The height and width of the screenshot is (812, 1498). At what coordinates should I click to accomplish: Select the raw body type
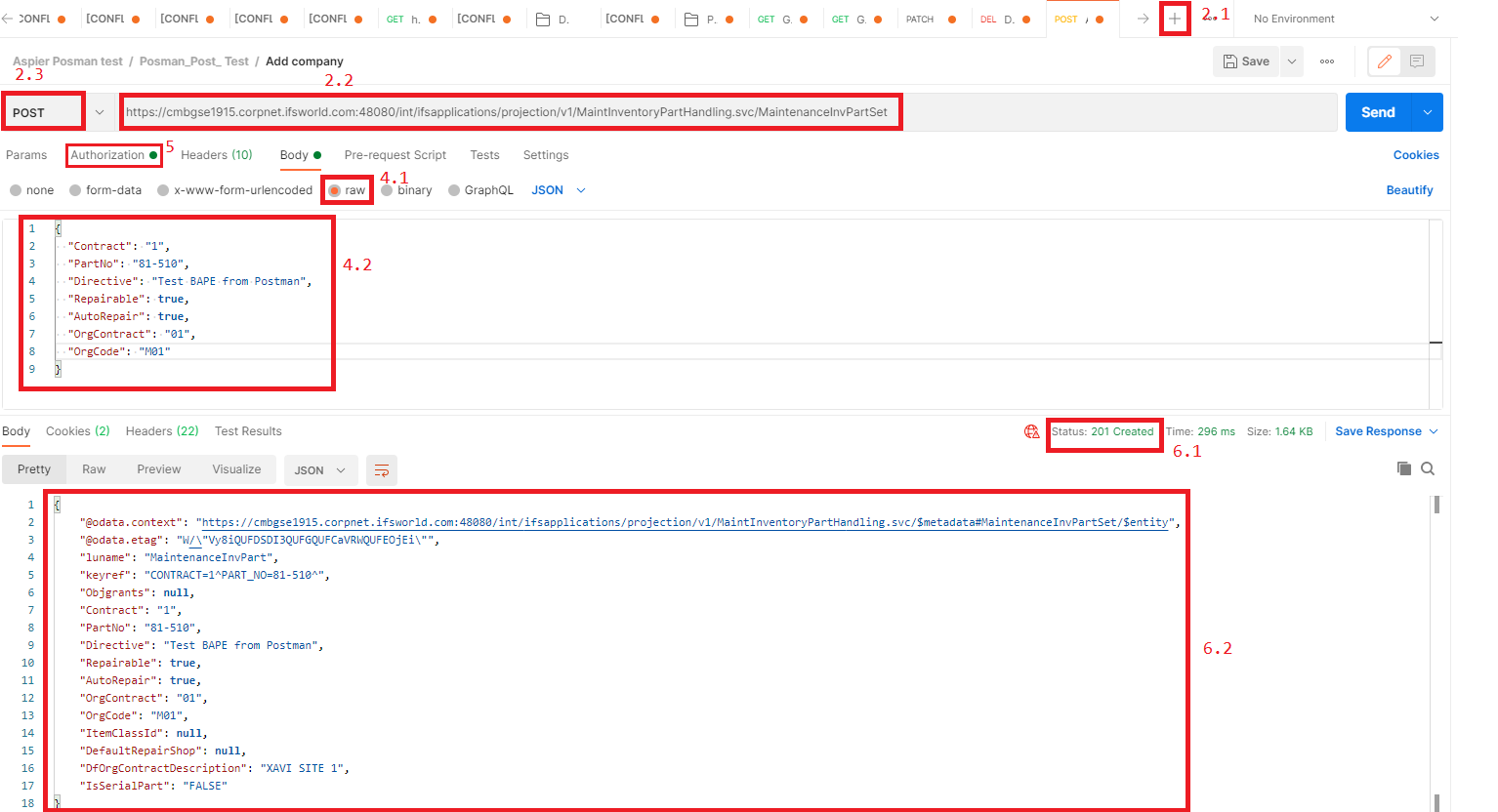347,190
